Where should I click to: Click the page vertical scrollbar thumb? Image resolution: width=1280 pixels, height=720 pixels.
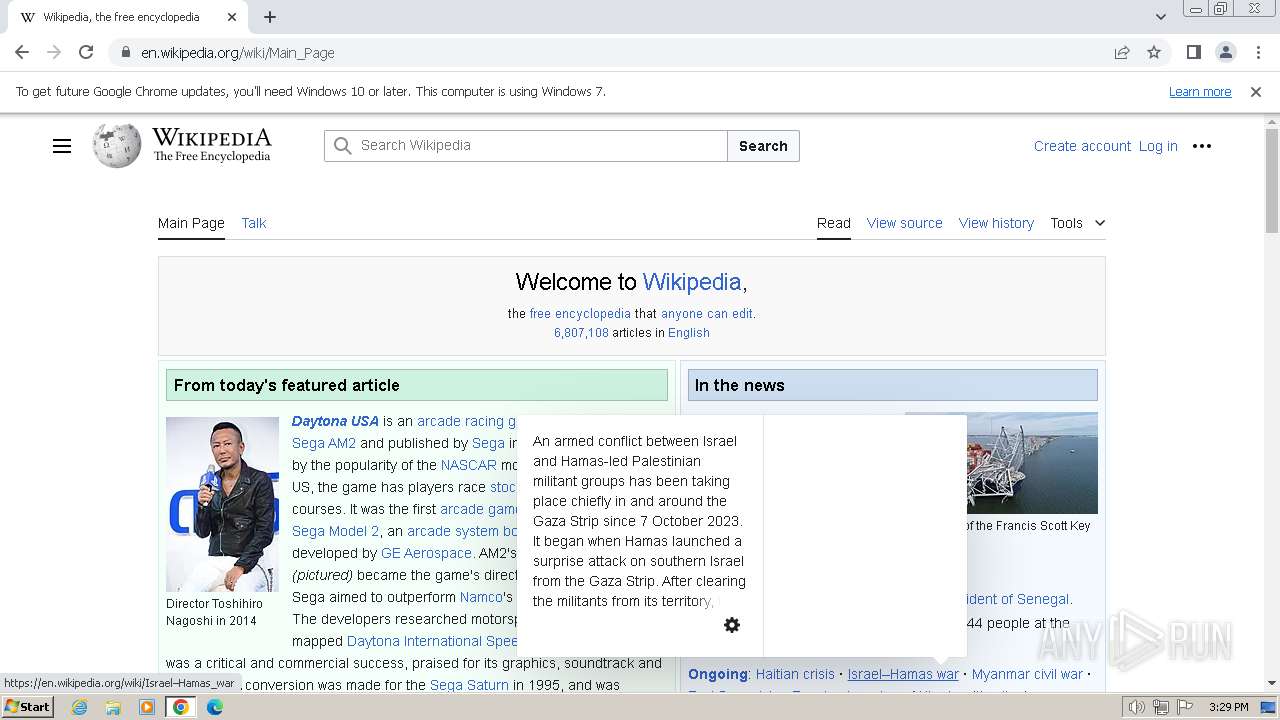[1272, 180]
